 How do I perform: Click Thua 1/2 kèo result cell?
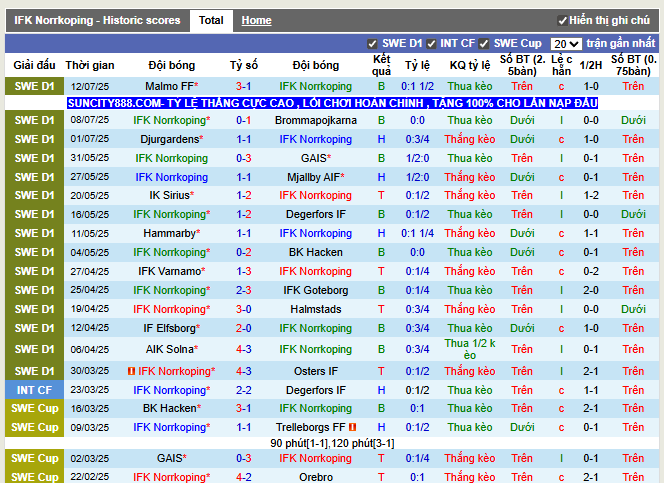pyautogui.click(x=470, y=349)
